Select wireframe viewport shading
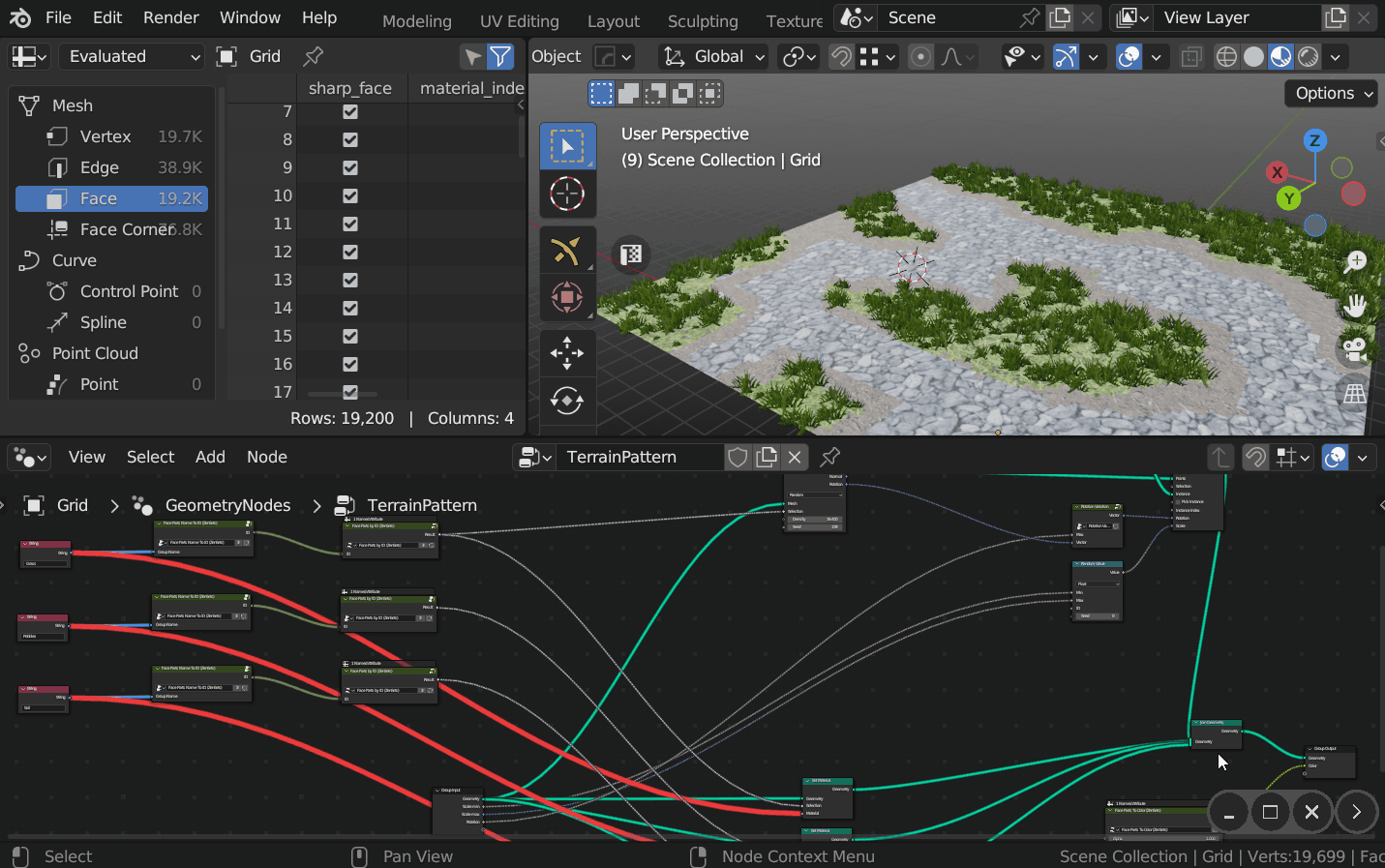 click(x=1226, y=56)
